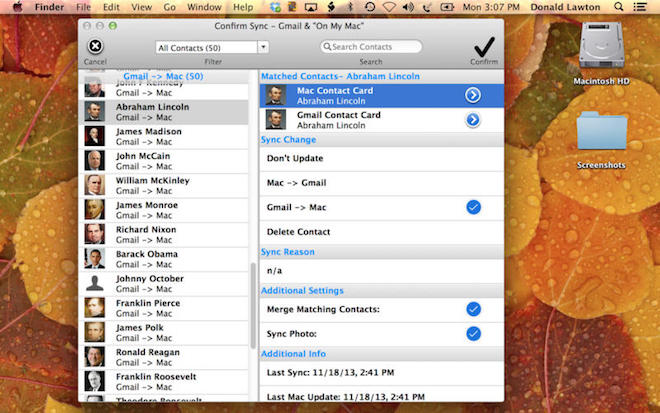Click Richard Nixon contact photo
This screenshot has height=413, width=660.
coord(94,234)
